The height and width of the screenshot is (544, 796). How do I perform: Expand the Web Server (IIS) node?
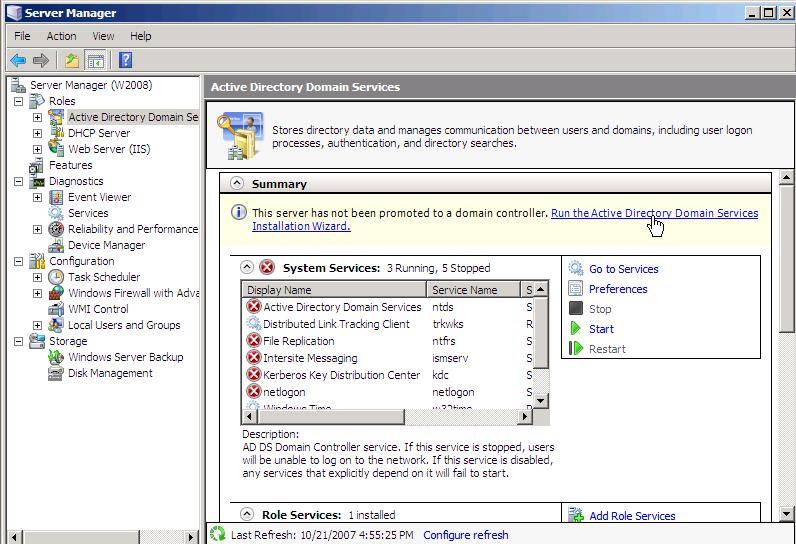[38, 149]
